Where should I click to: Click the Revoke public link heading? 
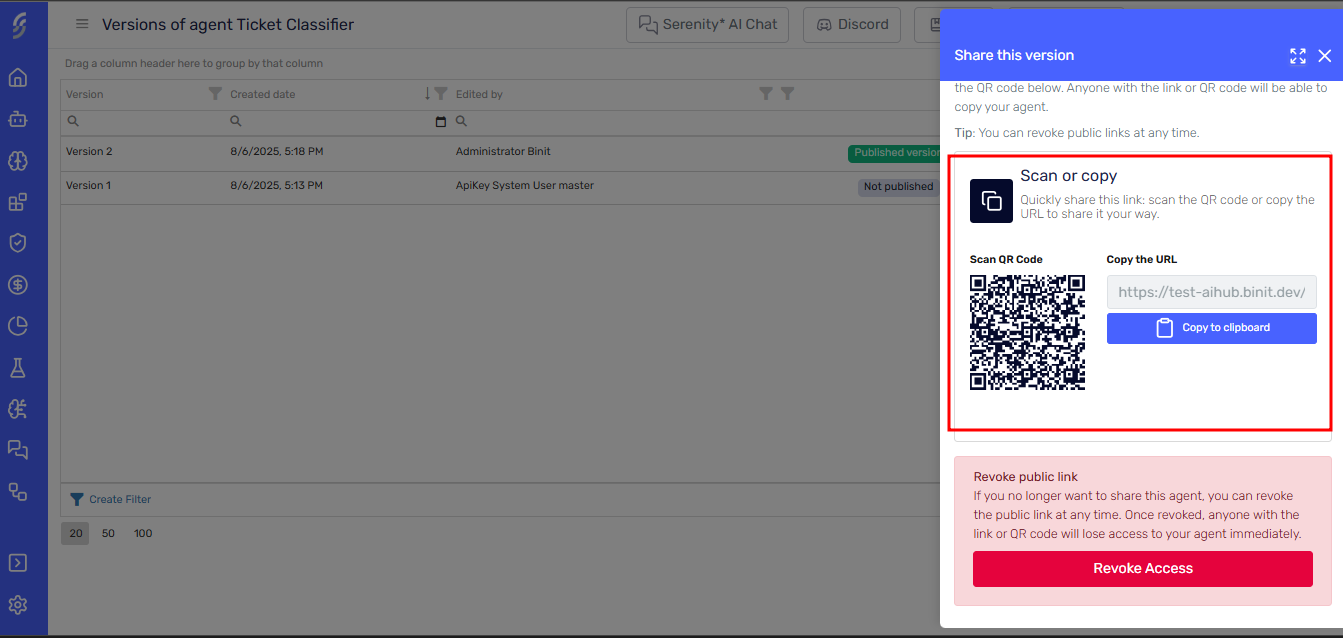click(x=1025, y=477)
